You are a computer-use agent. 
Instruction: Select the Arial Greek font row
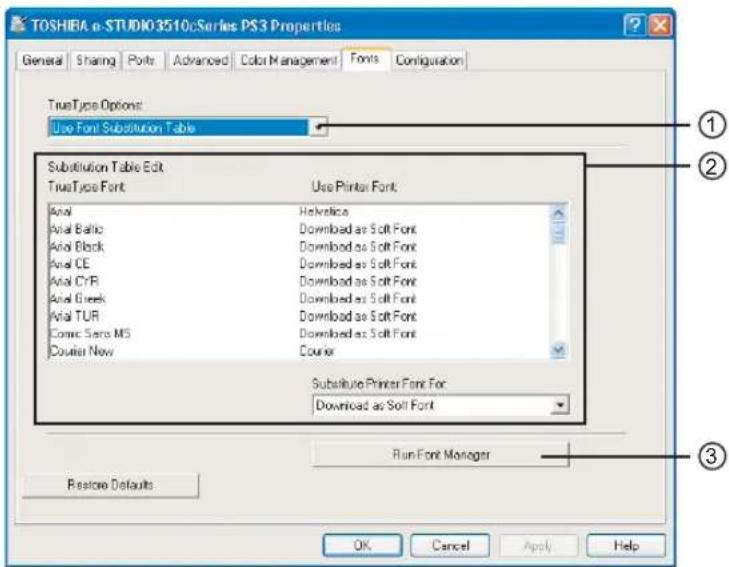pos(298,298)
